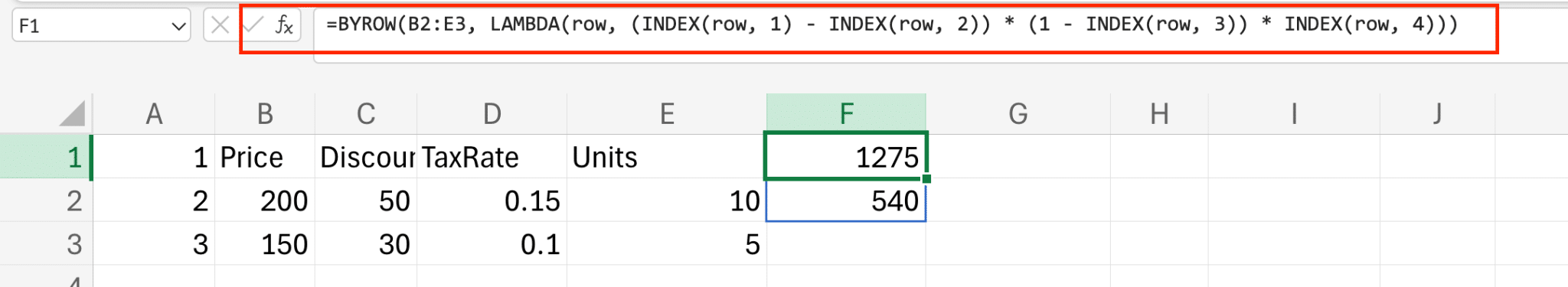Click the Discount header cell
Viewport: 1568px width, 287px height.
(x=366, y=157)
